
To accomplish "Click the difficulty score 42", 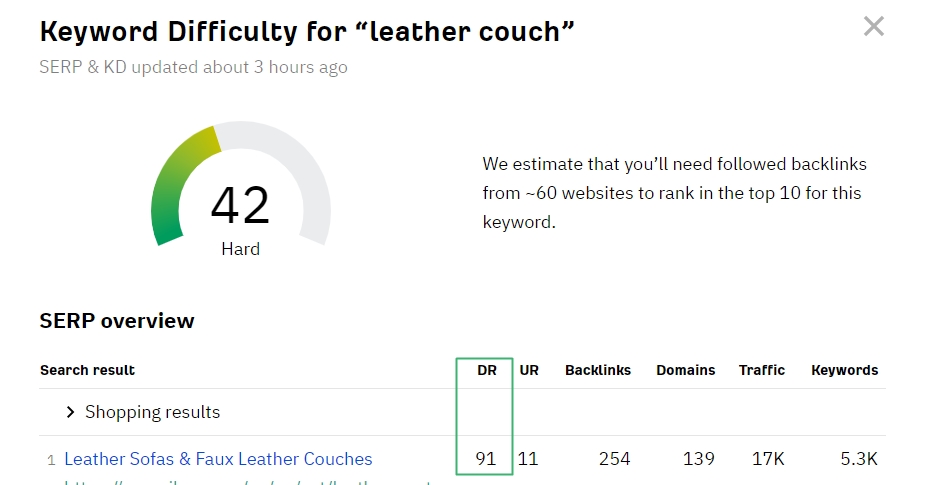I will (x=240, y=205).
